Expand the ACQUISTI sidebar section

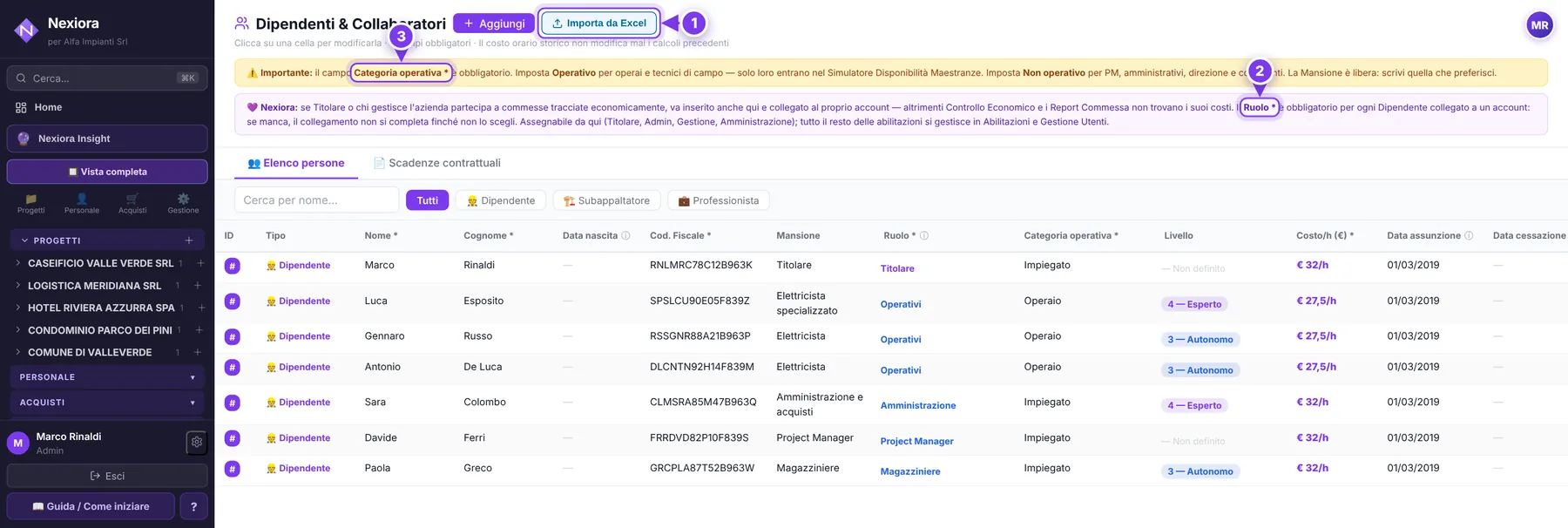(x=106, y=403)
